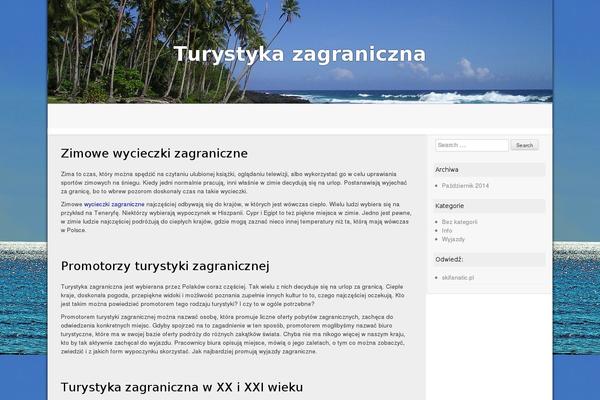Open the Promotorzy turystyki zagranicznej post title
600x400 pixels.
pos(165,266)
